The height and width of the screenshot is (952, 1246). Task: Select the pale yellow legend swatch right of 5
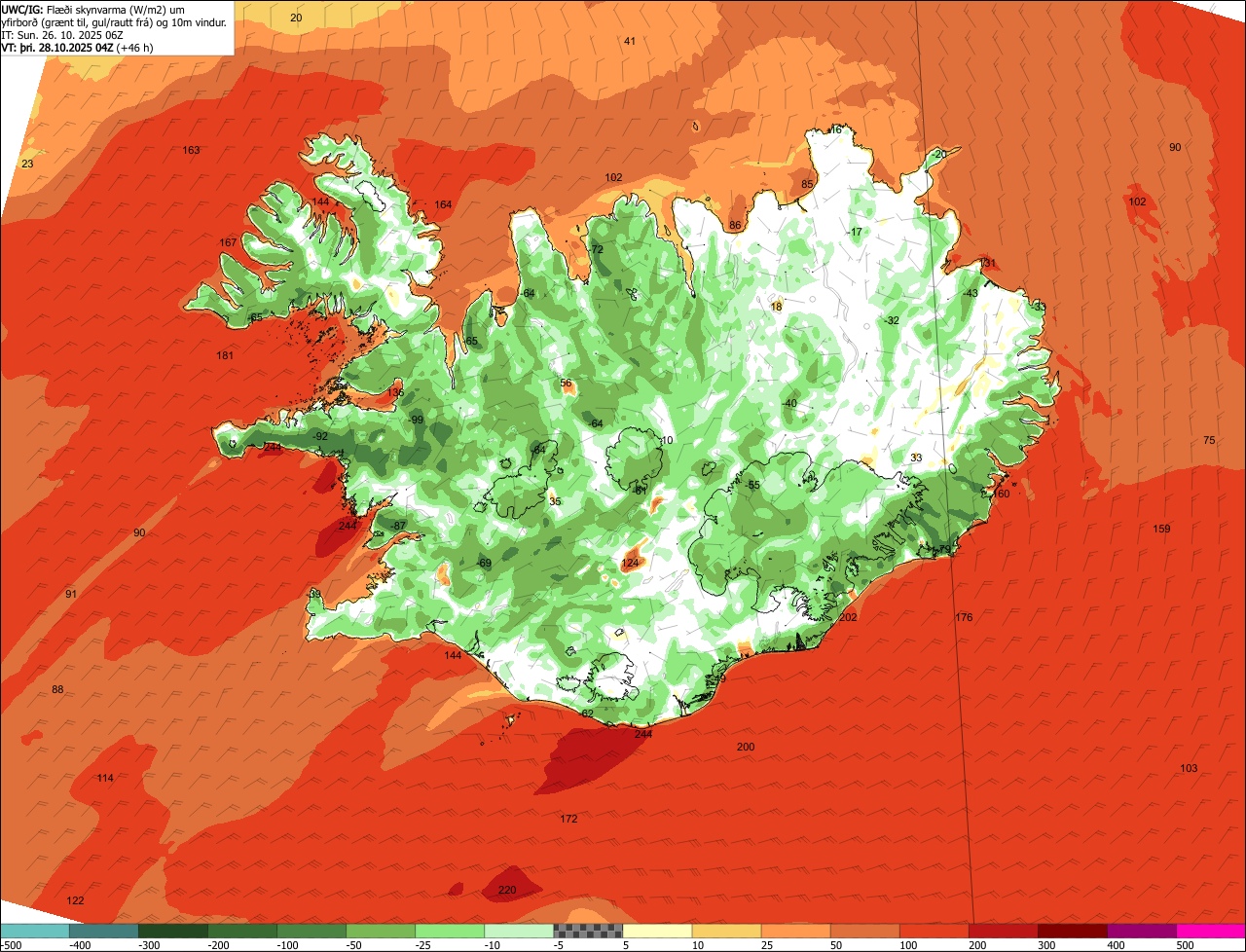(x=657, y=932)
